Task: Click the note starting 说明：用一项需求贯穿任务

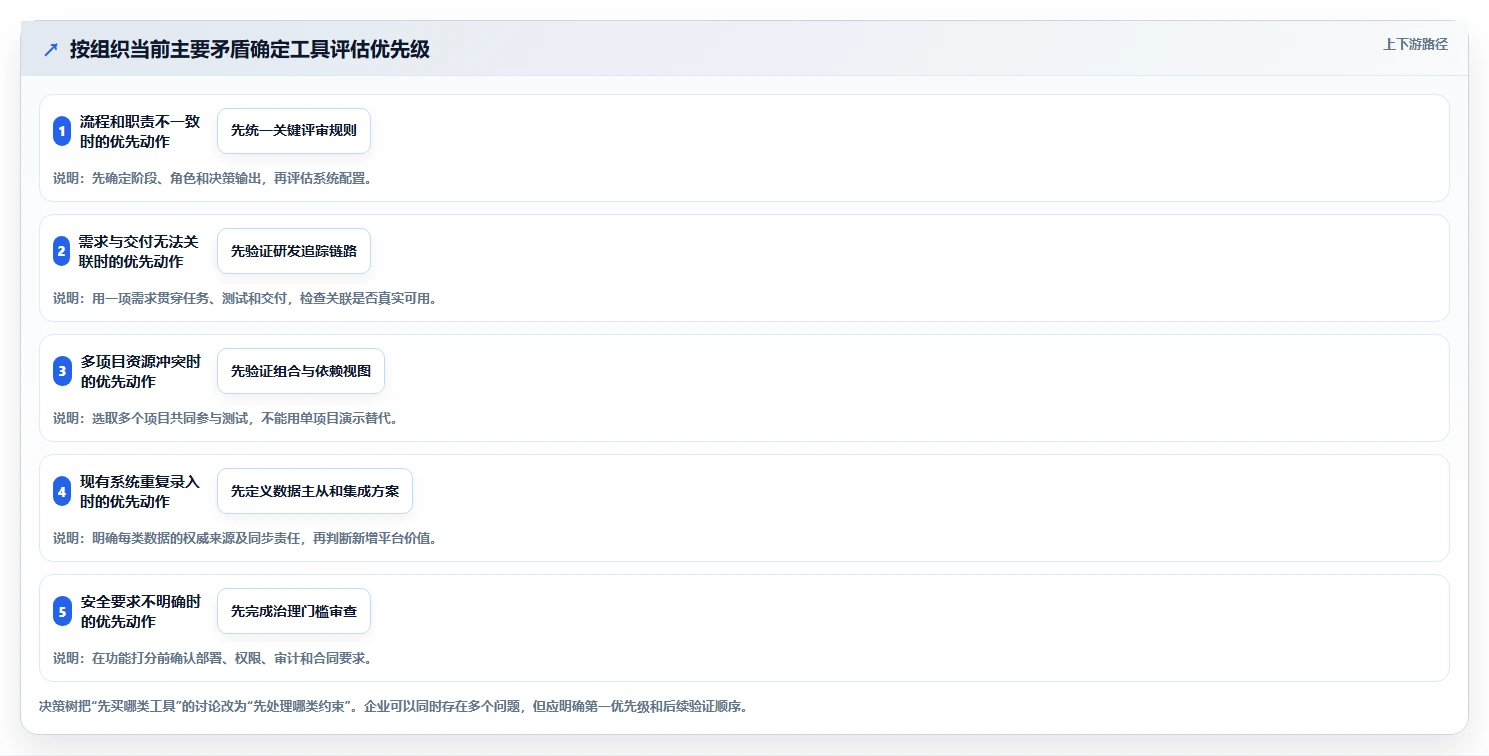Action: tap(245, 298)
